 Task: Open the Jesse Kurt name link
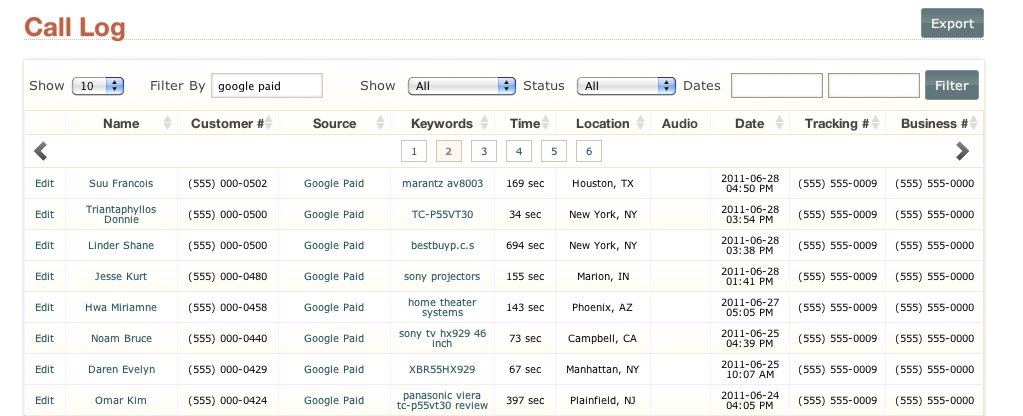coord(121,276)
